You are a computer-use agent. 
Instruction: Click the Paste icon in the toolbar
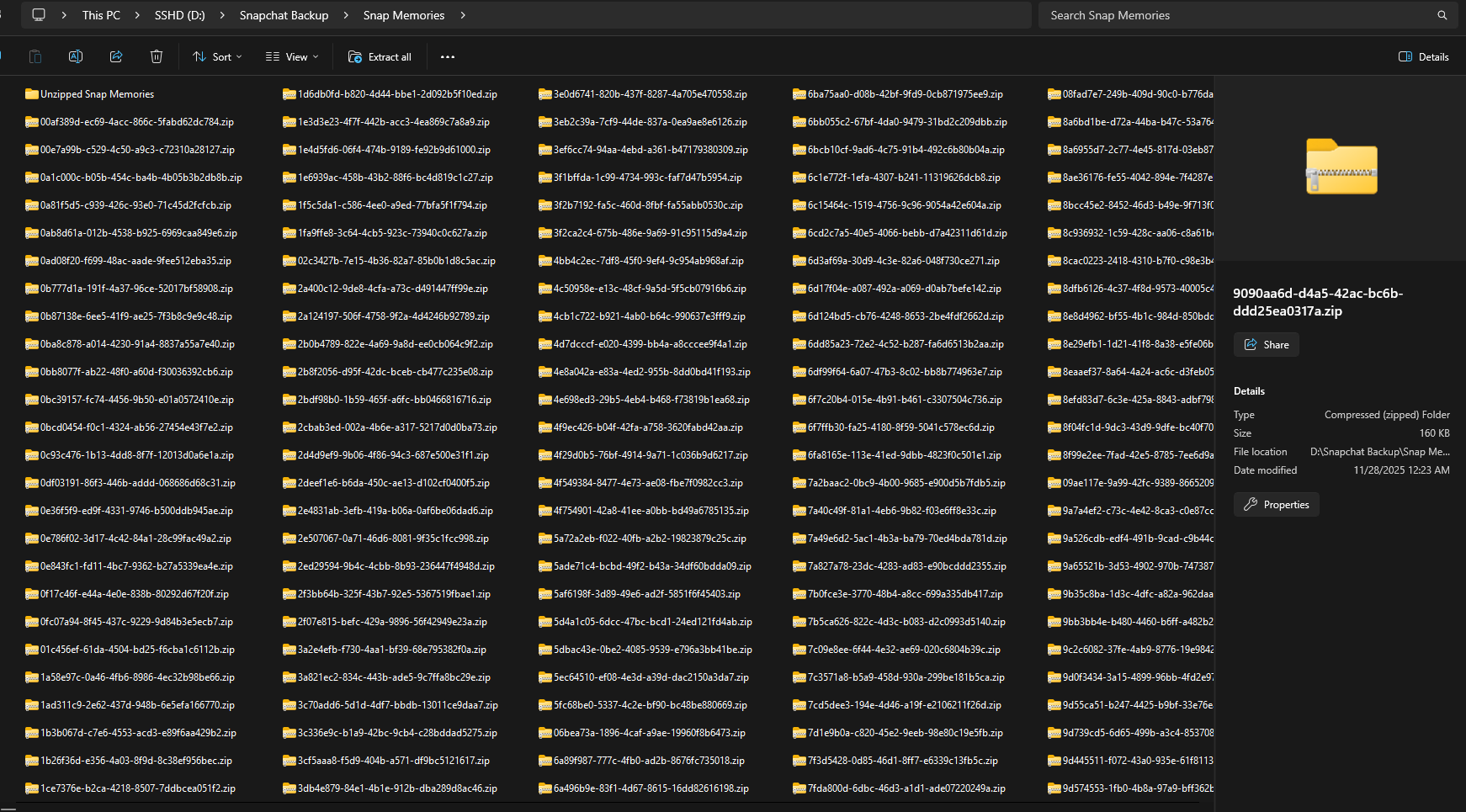coord(35,56)
